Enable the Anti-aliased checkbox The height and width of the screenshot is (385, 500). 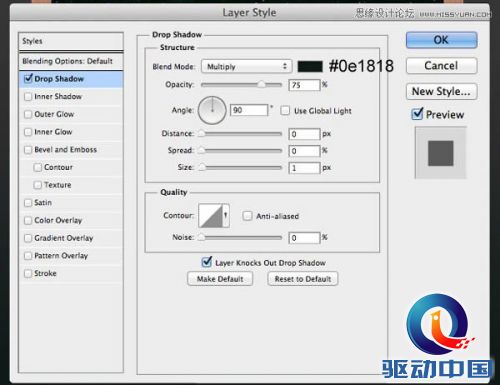tap(247, 216)
